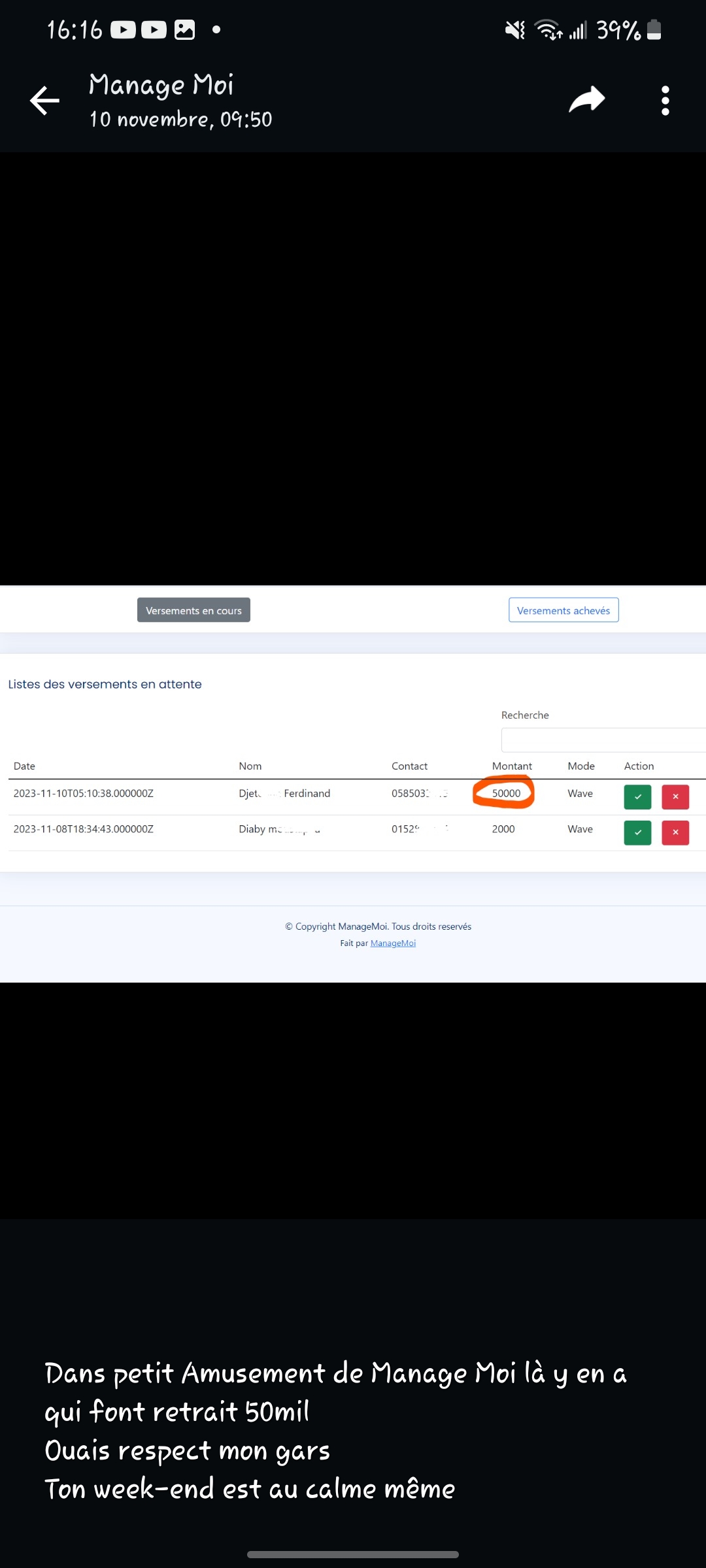Viewport: 706px width, 1568px height.
Task: Tap the muted sound icon in status bar
Action: point(515,30)
